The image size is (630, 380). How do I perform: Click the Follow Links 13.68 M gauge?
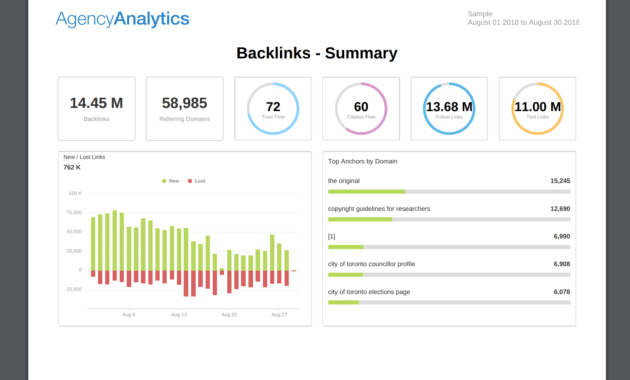point(449,108)
